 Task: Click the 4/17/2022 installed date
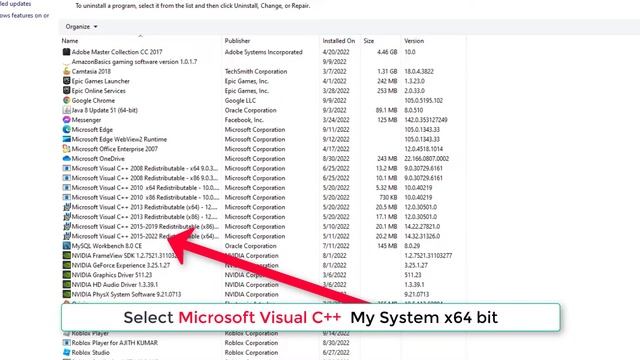336,149
